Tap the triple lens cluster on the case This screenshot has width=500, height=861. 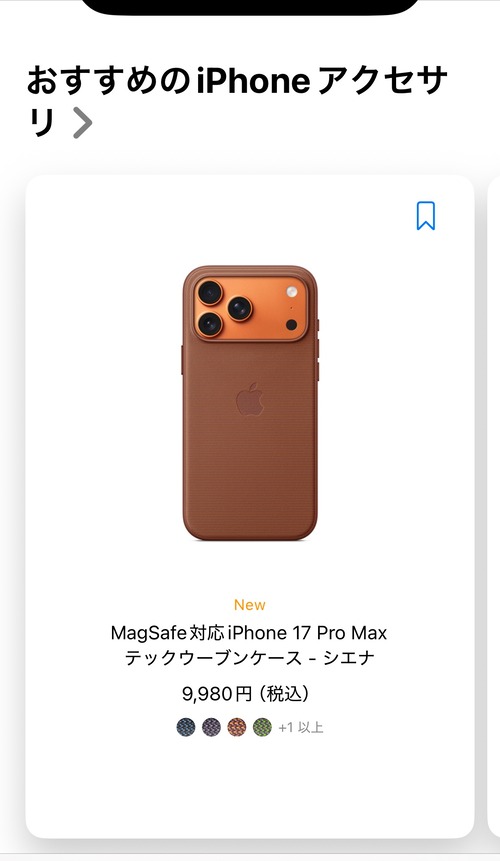pyautogui.click(x=224, y=308)
